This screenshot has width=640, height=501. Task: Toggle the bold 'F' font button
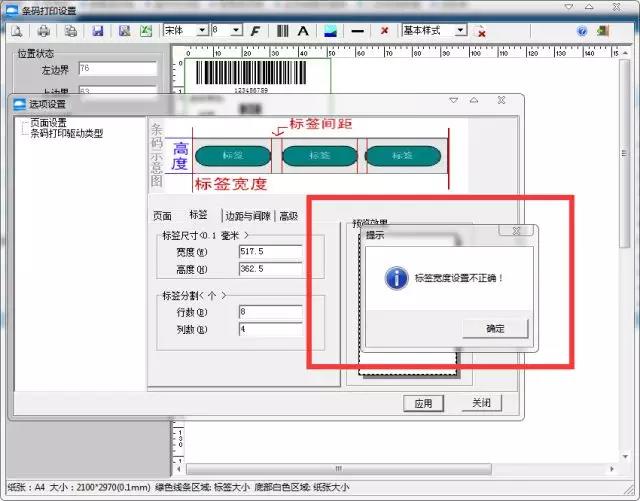tap(256, 31)
